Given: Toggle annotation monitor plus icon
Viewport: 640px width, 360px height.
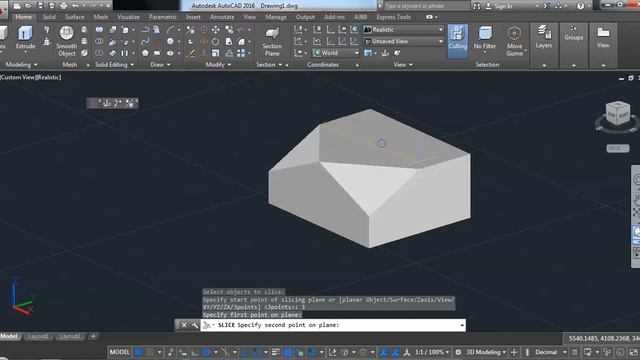Looking at the screenshot, I should tap(514, 352).
